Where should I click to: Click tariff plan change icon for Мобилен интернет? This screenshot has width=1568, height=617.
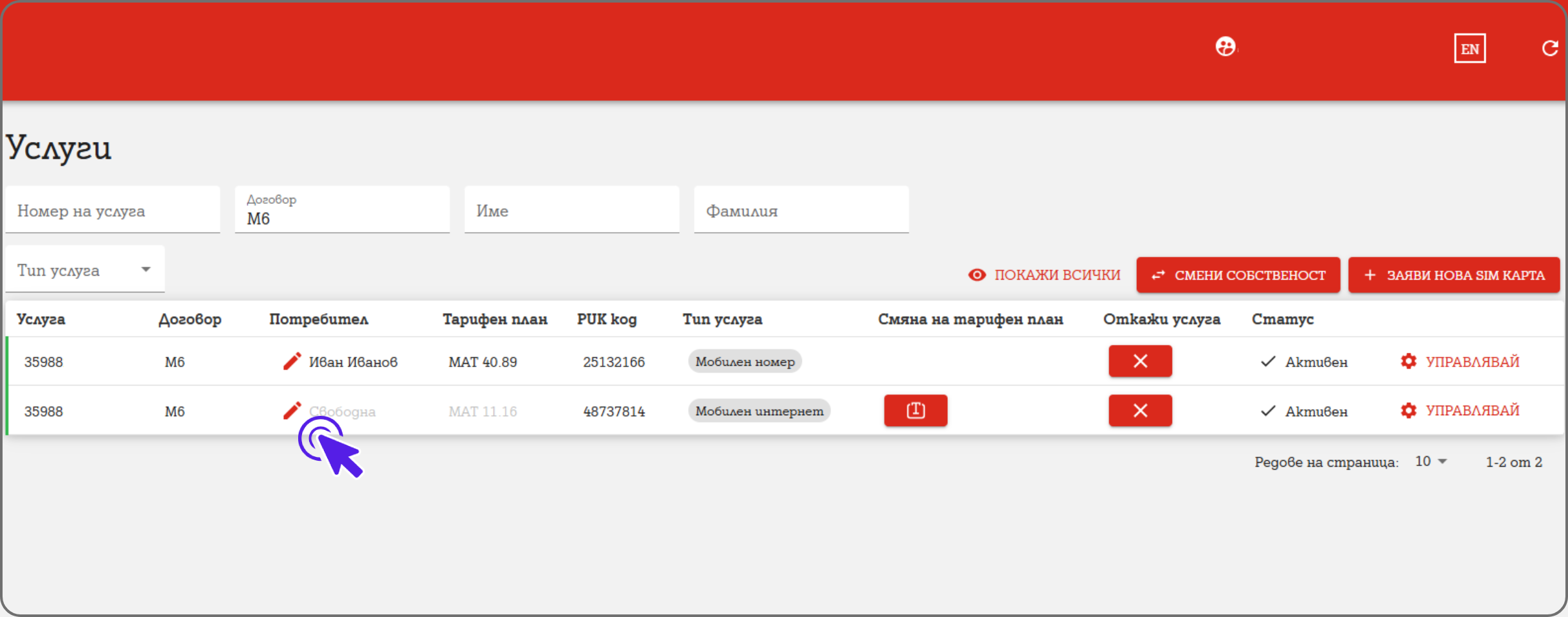click(x=915, y=411)
